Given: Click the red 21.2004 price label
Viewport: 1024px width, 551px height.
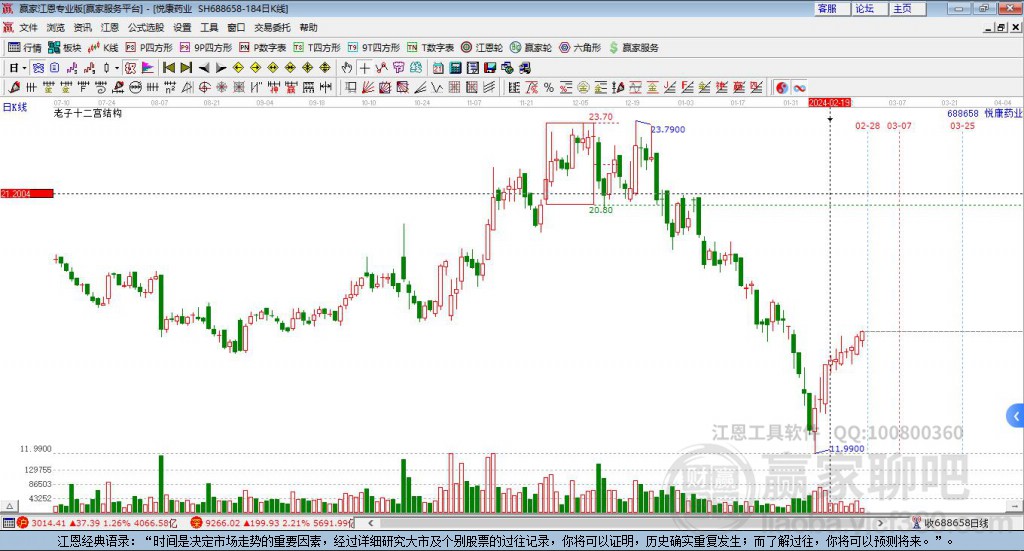Looking at the screenshot, I should [x=27, y=194].
